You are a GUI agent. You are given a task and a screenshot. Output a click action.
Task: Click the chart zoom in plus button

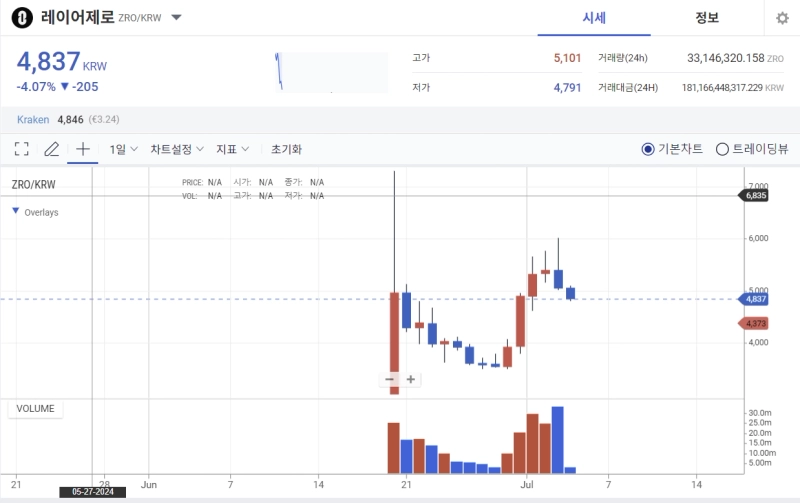tap(410, 379)
